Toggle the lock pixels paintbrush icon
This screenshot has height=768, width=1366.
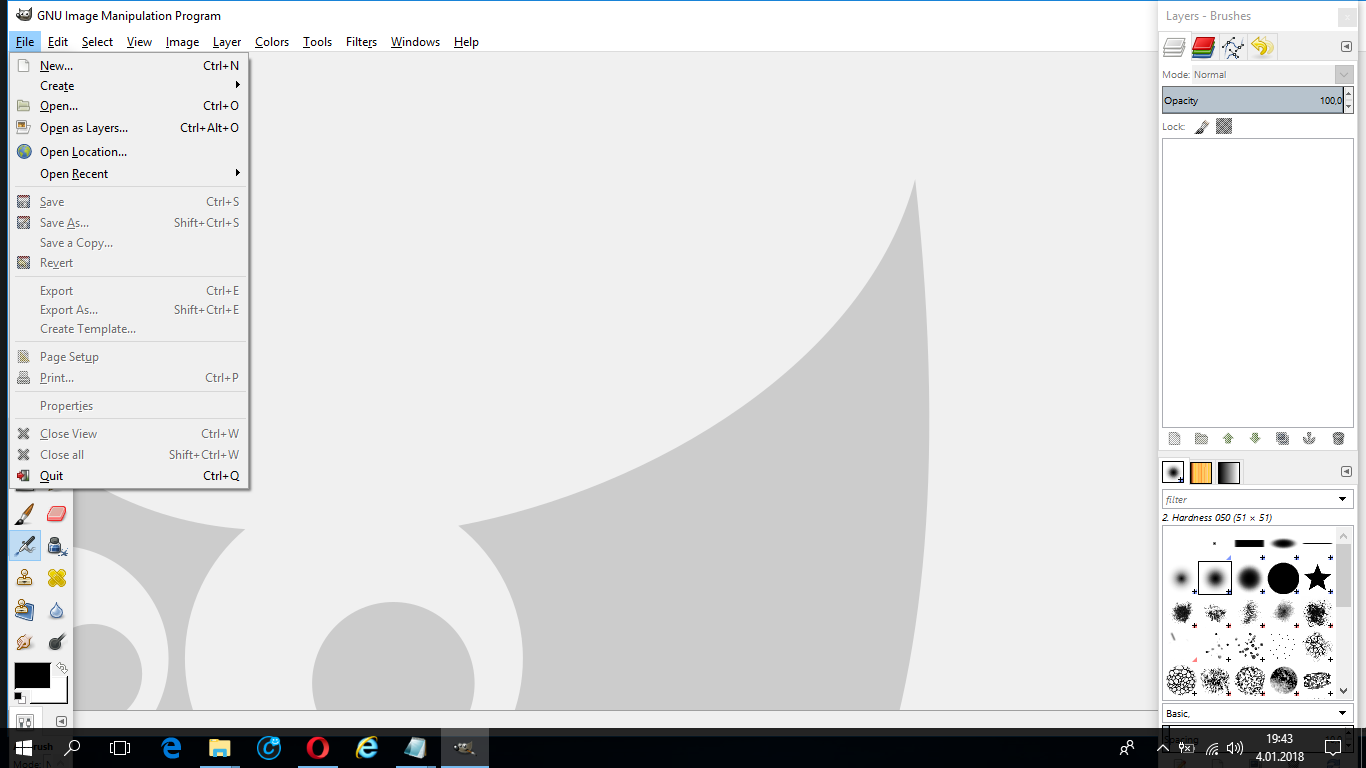tap(1202, 127)
